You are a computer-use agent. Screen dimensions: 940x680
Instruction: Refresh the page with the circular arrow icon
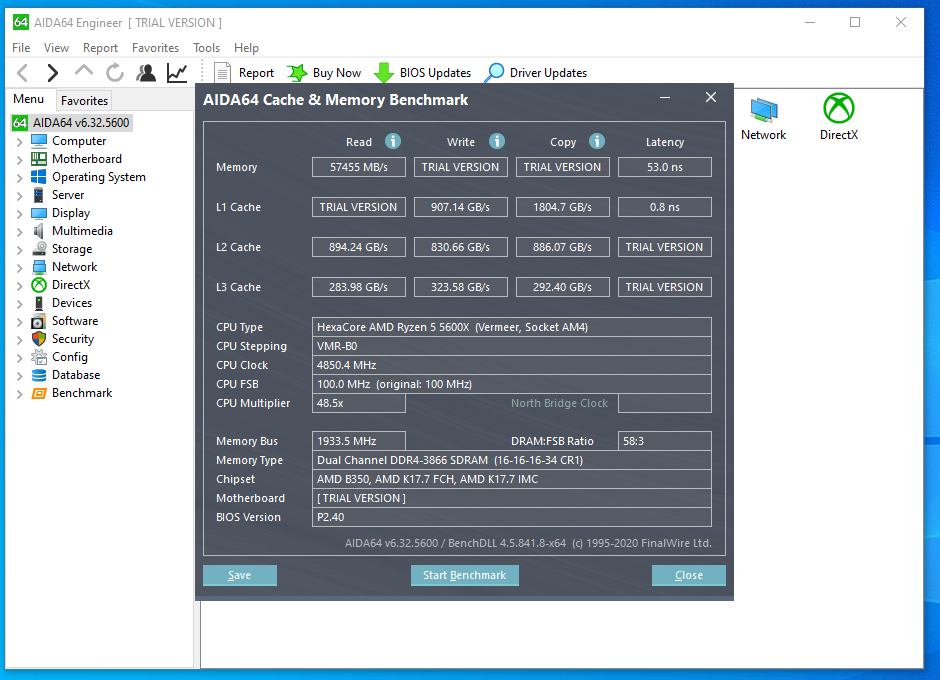[115, 73]
